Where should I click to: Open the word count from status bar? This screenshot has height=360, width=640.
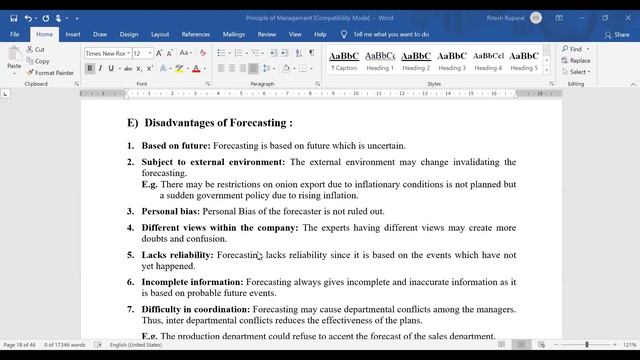tap(64, 345)
